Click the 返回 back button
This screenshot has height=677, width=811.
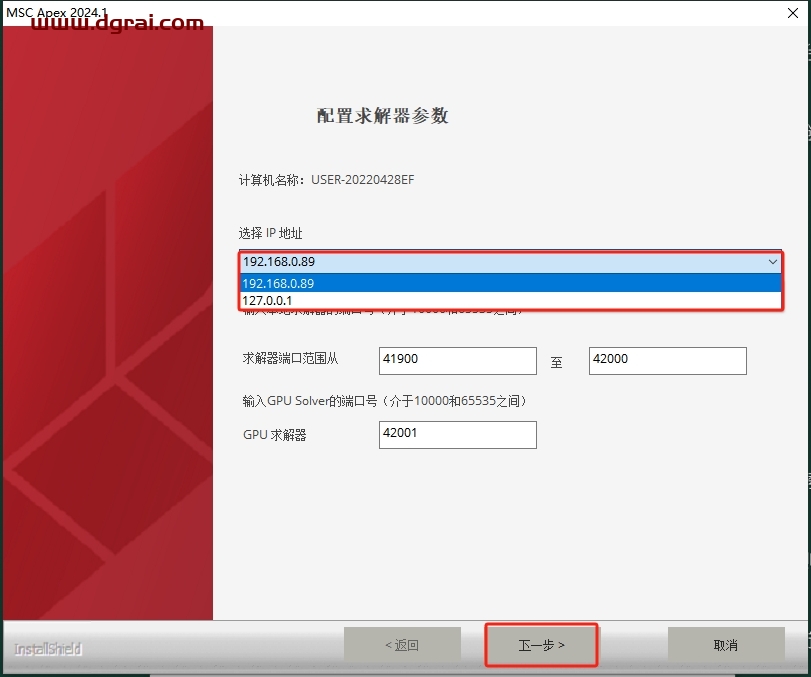click(x=402, y=645)
